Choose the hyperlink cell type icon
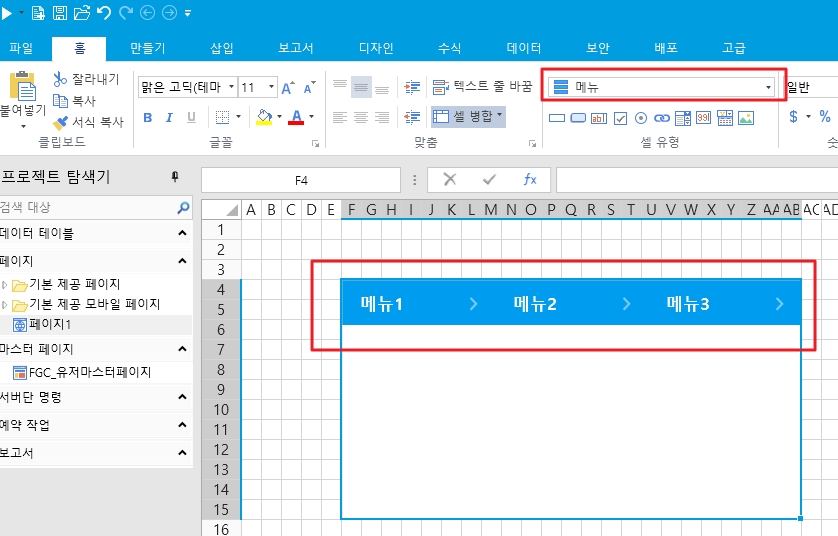Screen dimensions: 838x536 coord(661,118)
